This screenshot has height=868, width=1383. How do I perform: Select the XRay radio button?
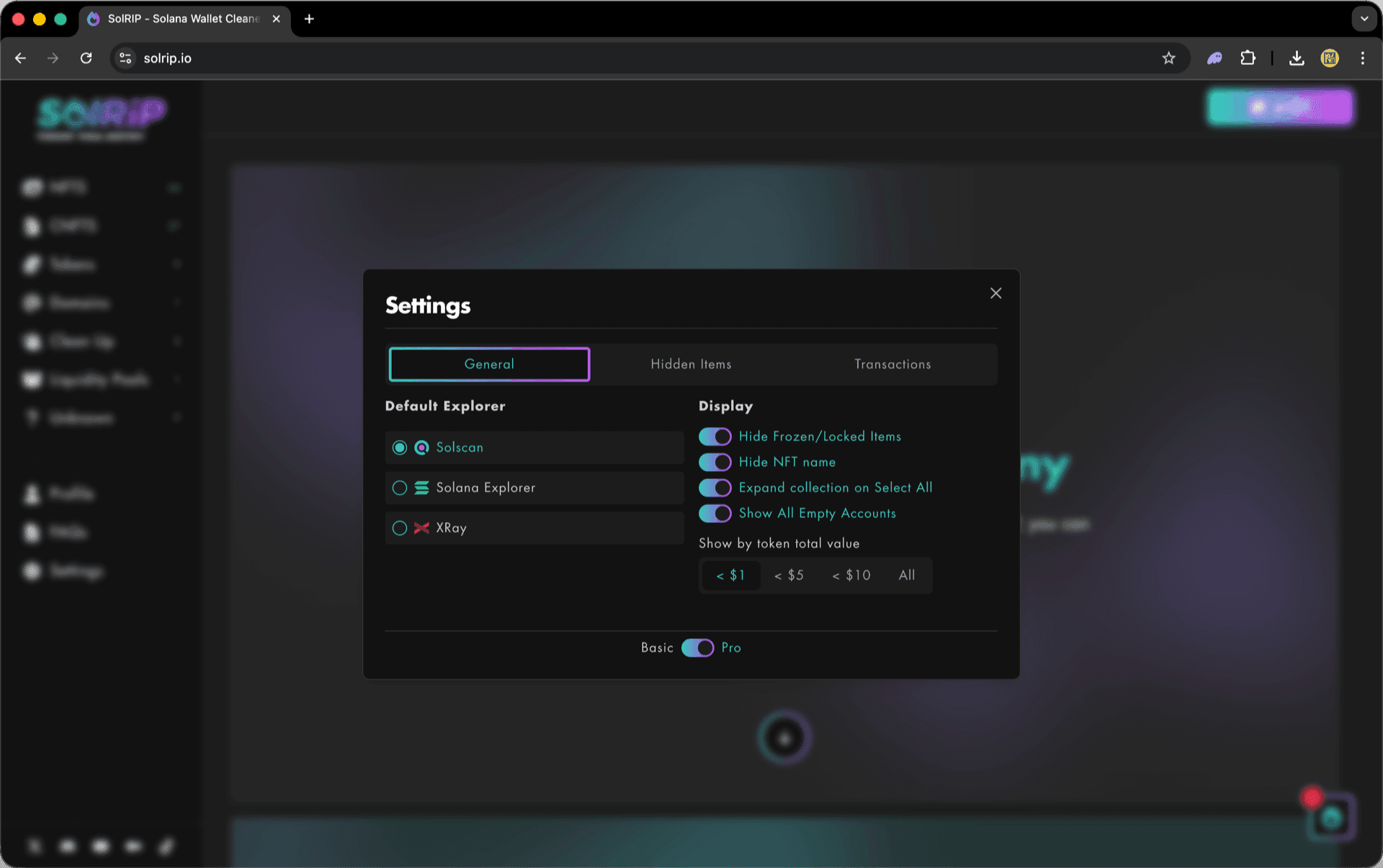click(400, 528)
